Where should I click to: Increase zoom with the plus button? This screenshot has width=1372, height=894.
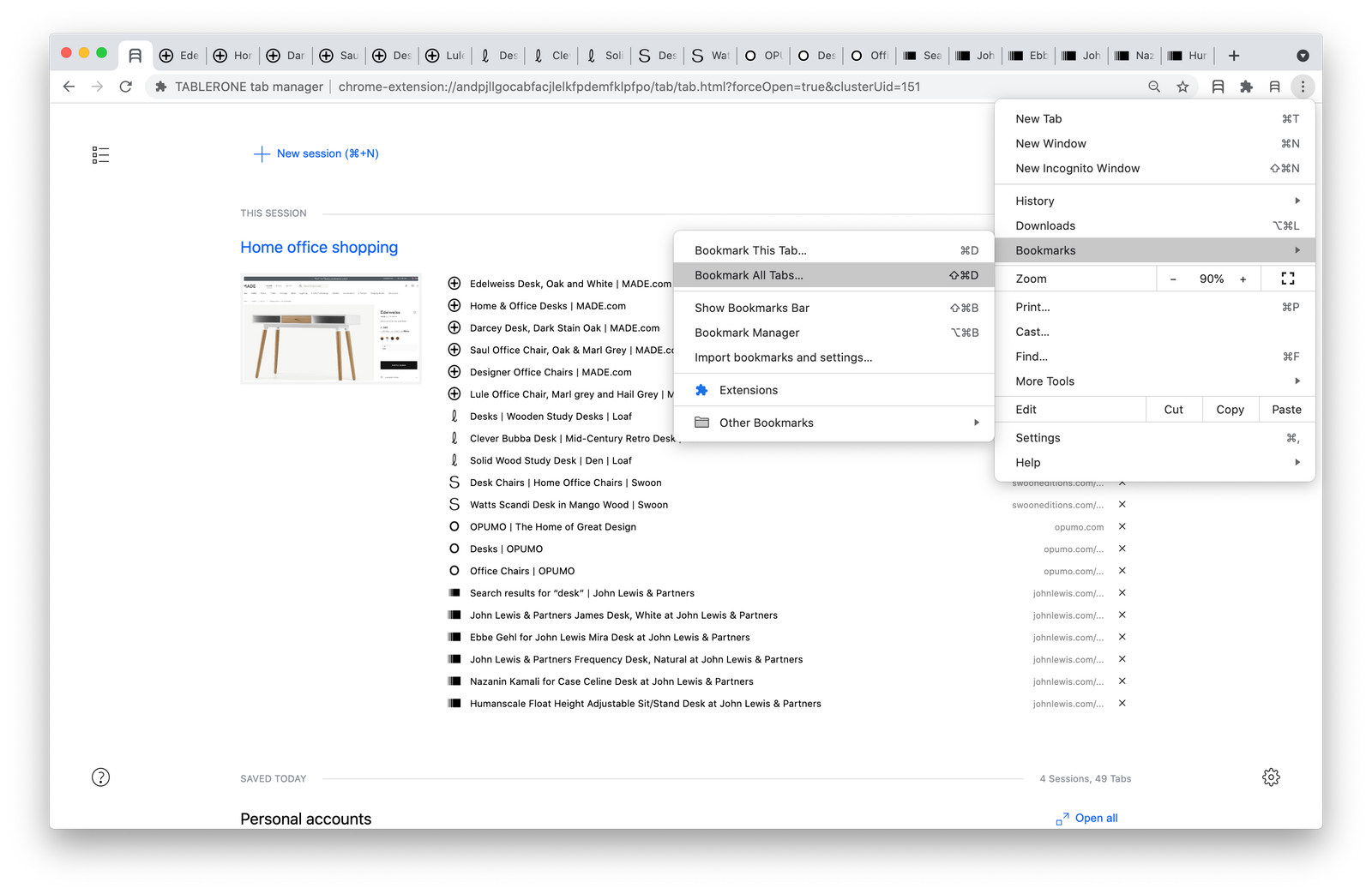tap(1243, 279)
